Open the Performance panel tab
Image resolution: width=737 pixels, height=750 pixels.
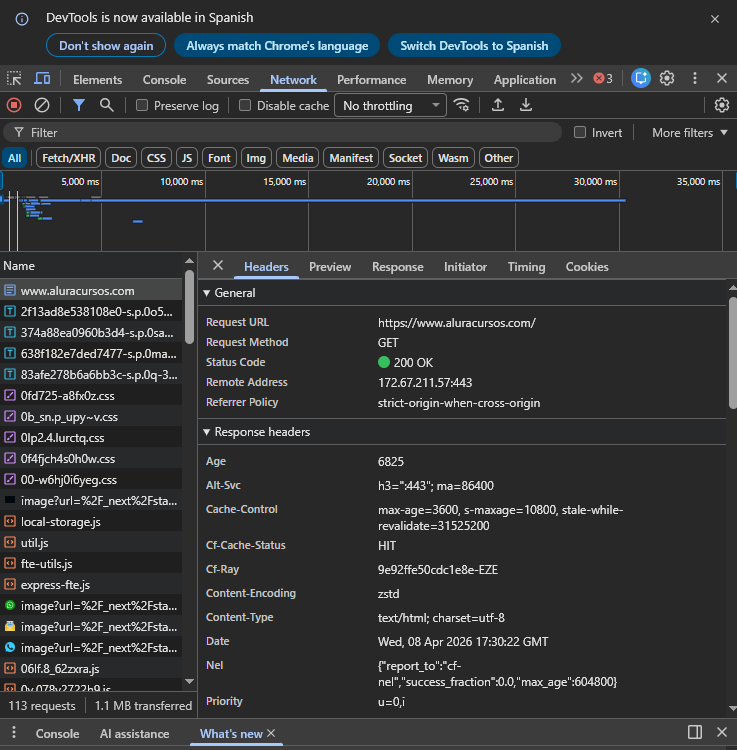pos(371,80)
